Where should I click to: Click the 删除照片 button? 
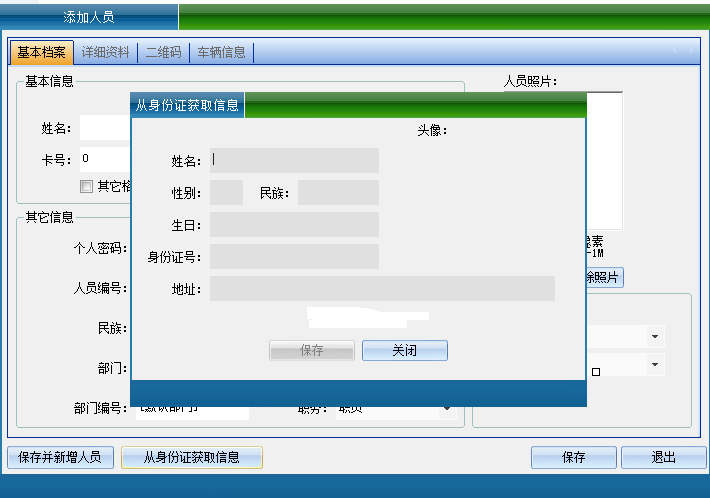click(604, 277)
